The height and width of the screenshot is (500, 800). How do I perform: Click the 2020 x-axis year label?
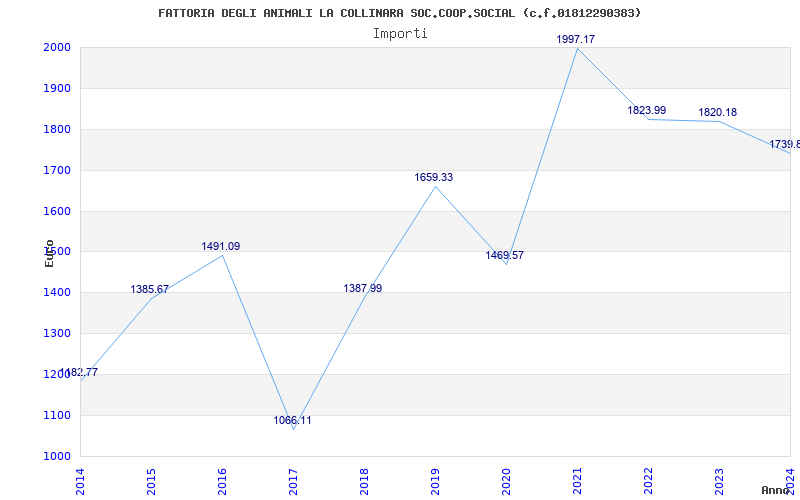506,481
